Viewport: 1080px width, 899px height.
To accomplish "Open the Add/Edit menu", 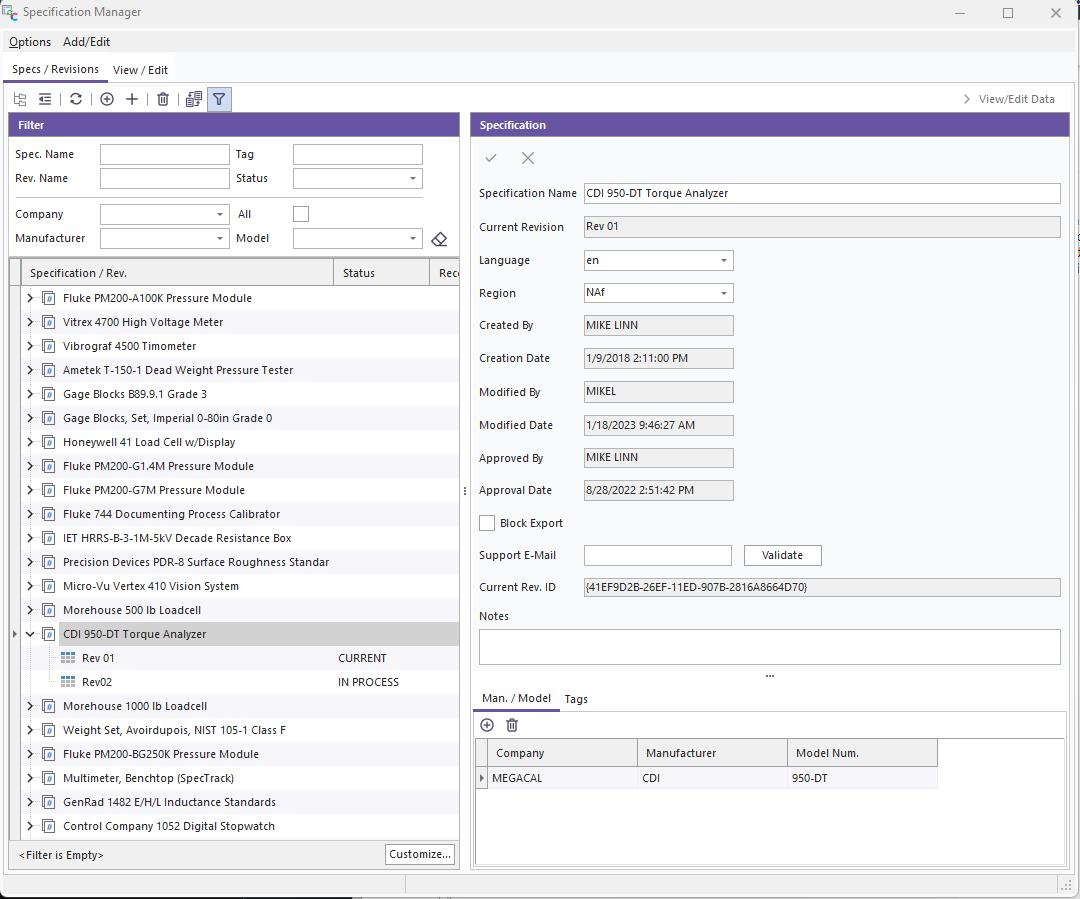I will tap(86, 42).
